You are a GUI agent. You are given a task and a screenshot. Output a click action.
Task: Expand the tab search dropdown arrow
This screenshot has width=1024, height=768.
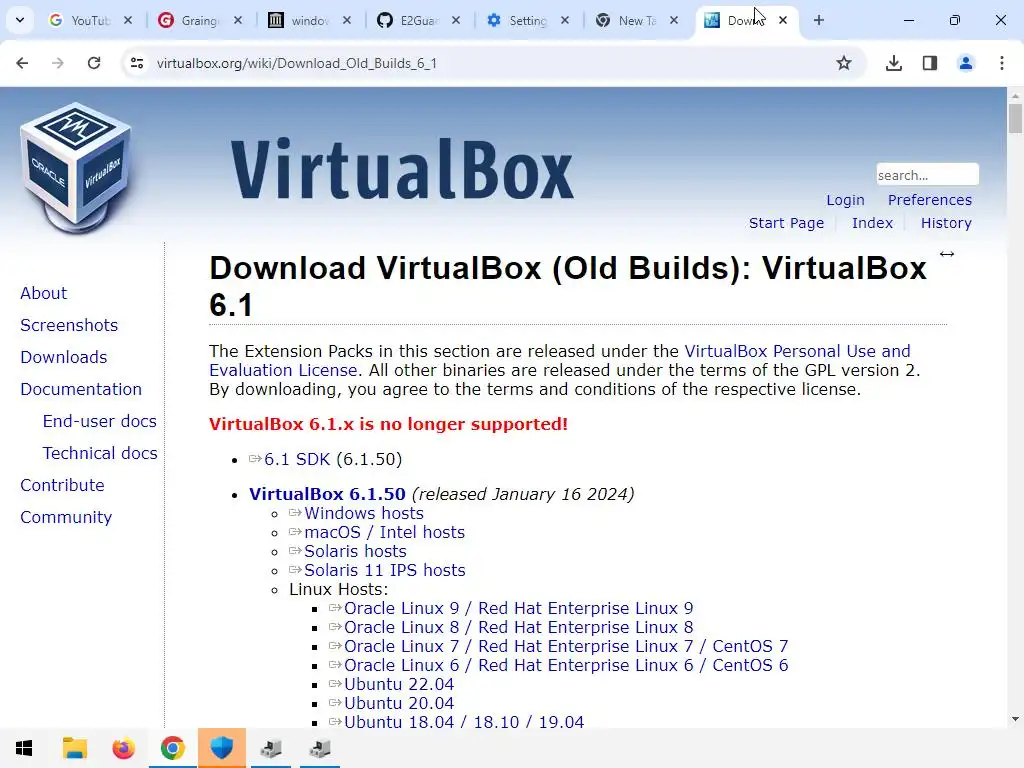pos(20,20)
